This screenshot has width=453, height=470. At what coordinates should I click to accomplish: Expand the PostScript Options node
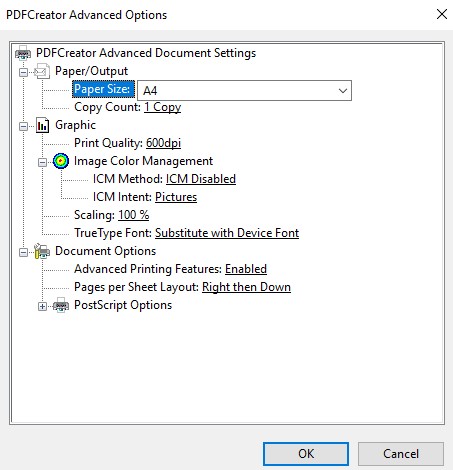pos(42,306)
